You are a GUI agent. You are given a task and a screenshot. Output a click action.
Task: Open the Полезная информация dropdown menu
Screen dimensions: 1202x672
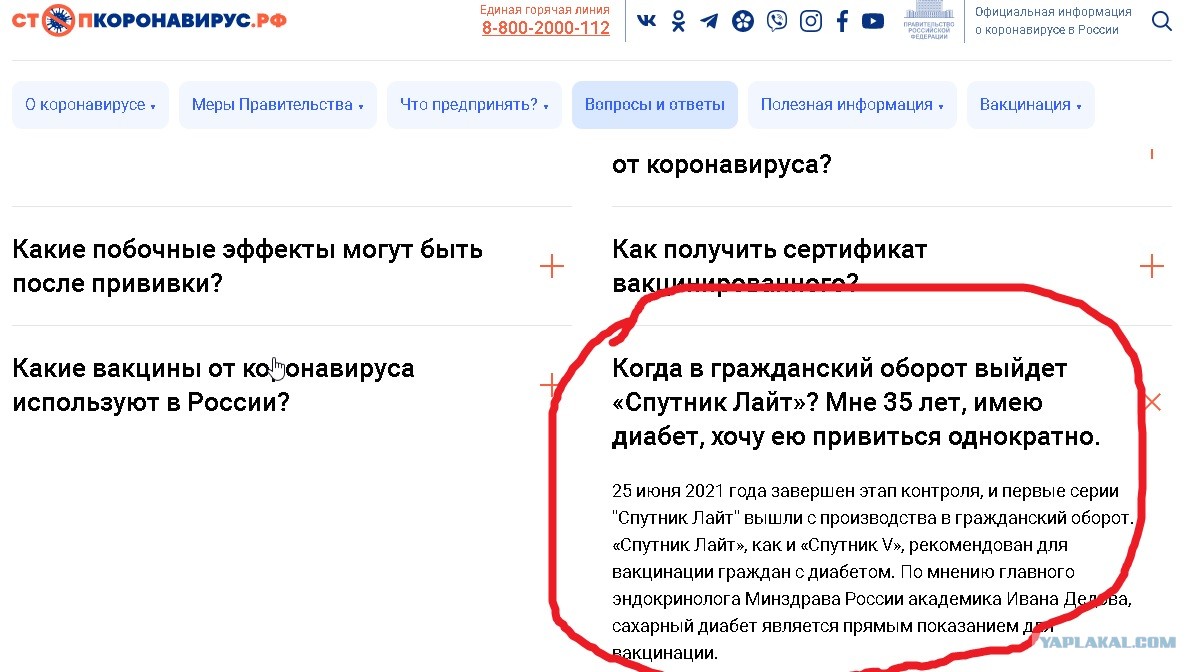pos(852,105)
